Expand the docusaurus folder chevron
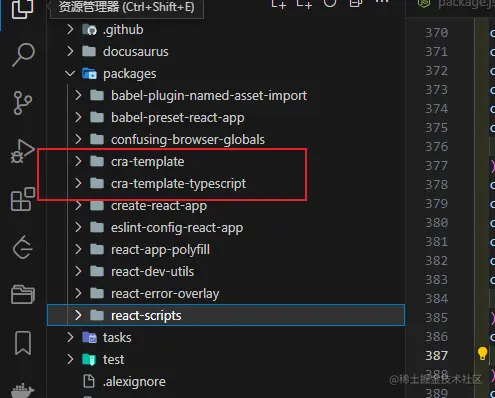The width and height of the screenshot is (495, 398). click(x=70, y=51)
